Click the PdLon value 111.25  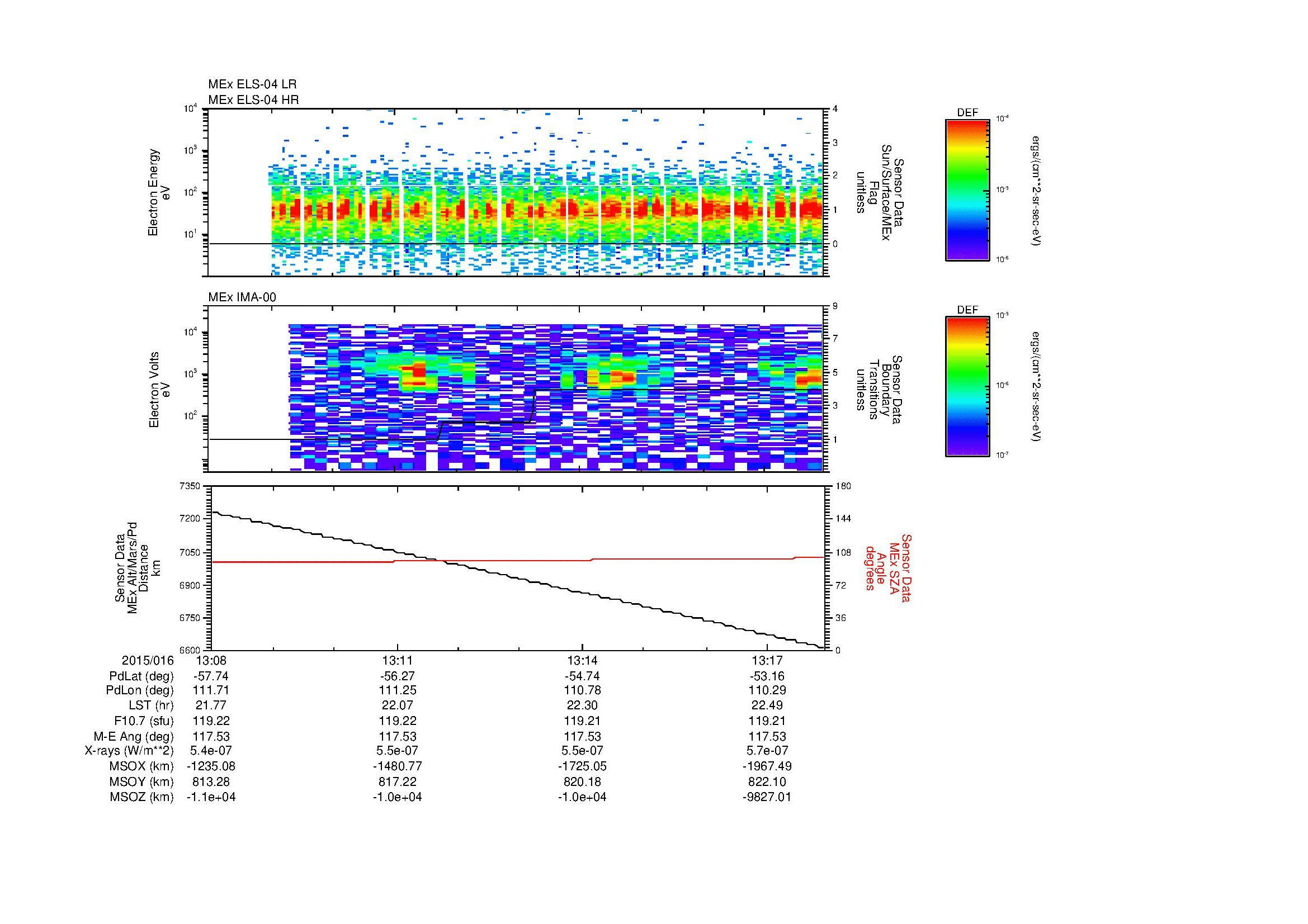point(397,690)
